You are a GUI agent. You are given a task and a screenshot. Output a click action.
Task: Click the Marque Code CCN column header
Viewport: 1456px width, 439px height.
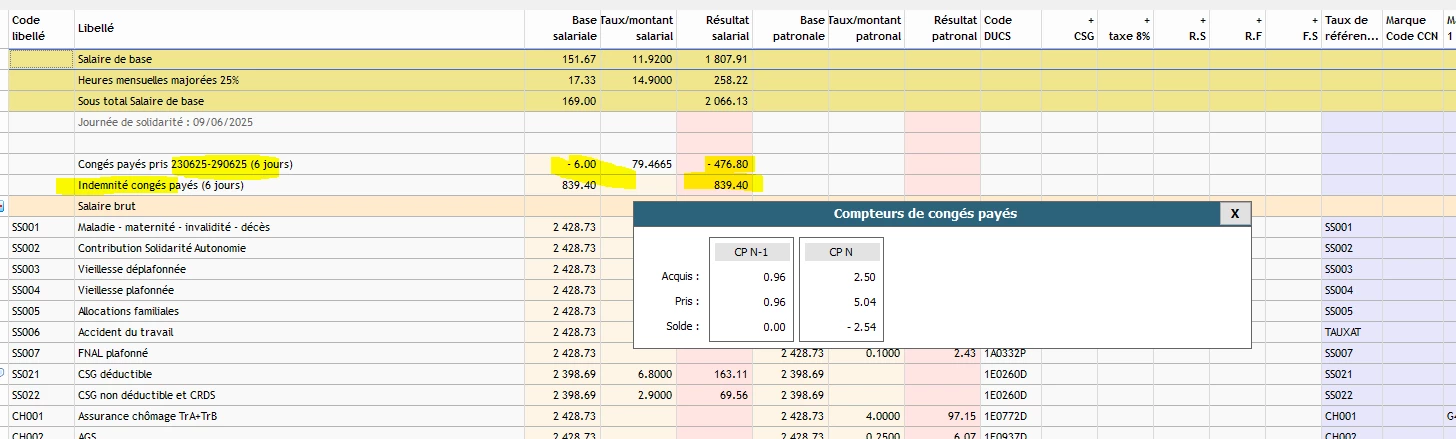coord(1412,27)
